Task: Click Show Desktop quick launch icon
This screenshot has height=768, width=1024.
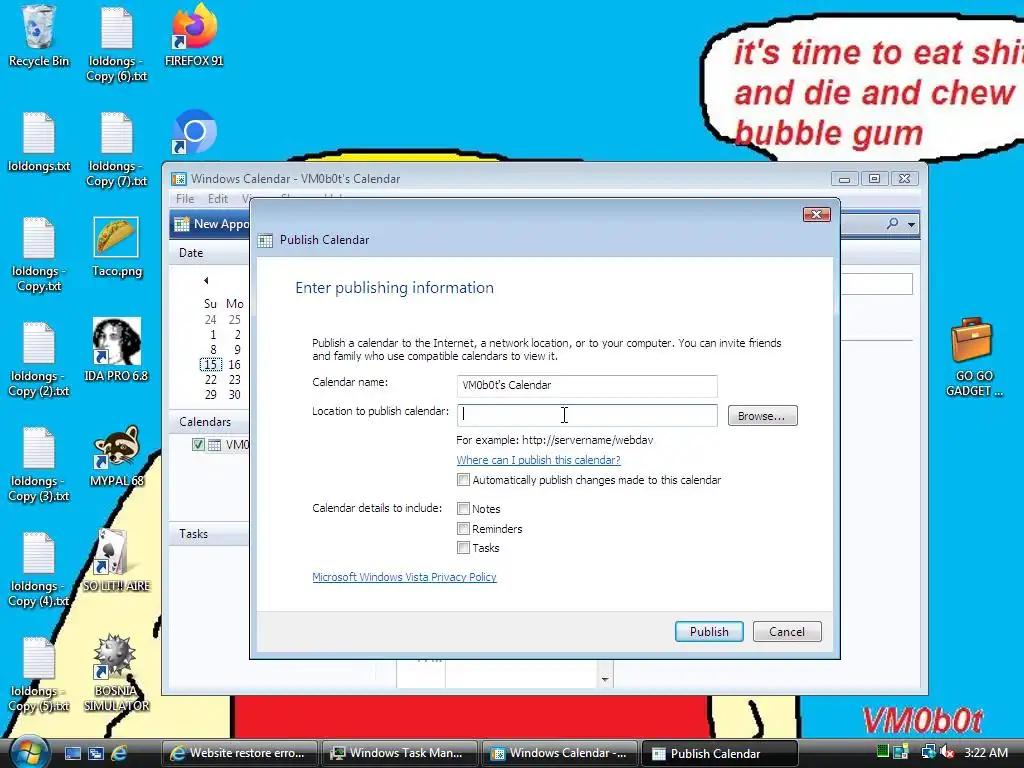Action: (x=72, y=753)
